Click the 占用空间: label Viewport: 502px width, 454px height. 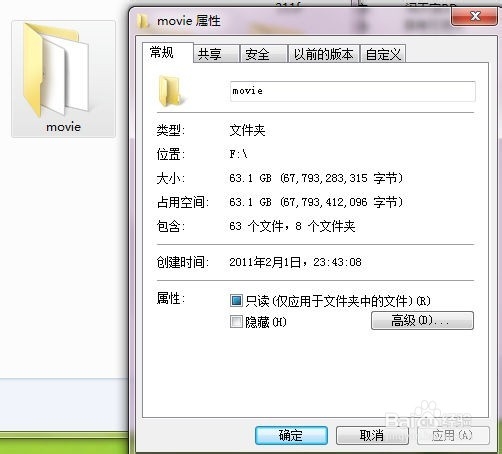[183, 202]
